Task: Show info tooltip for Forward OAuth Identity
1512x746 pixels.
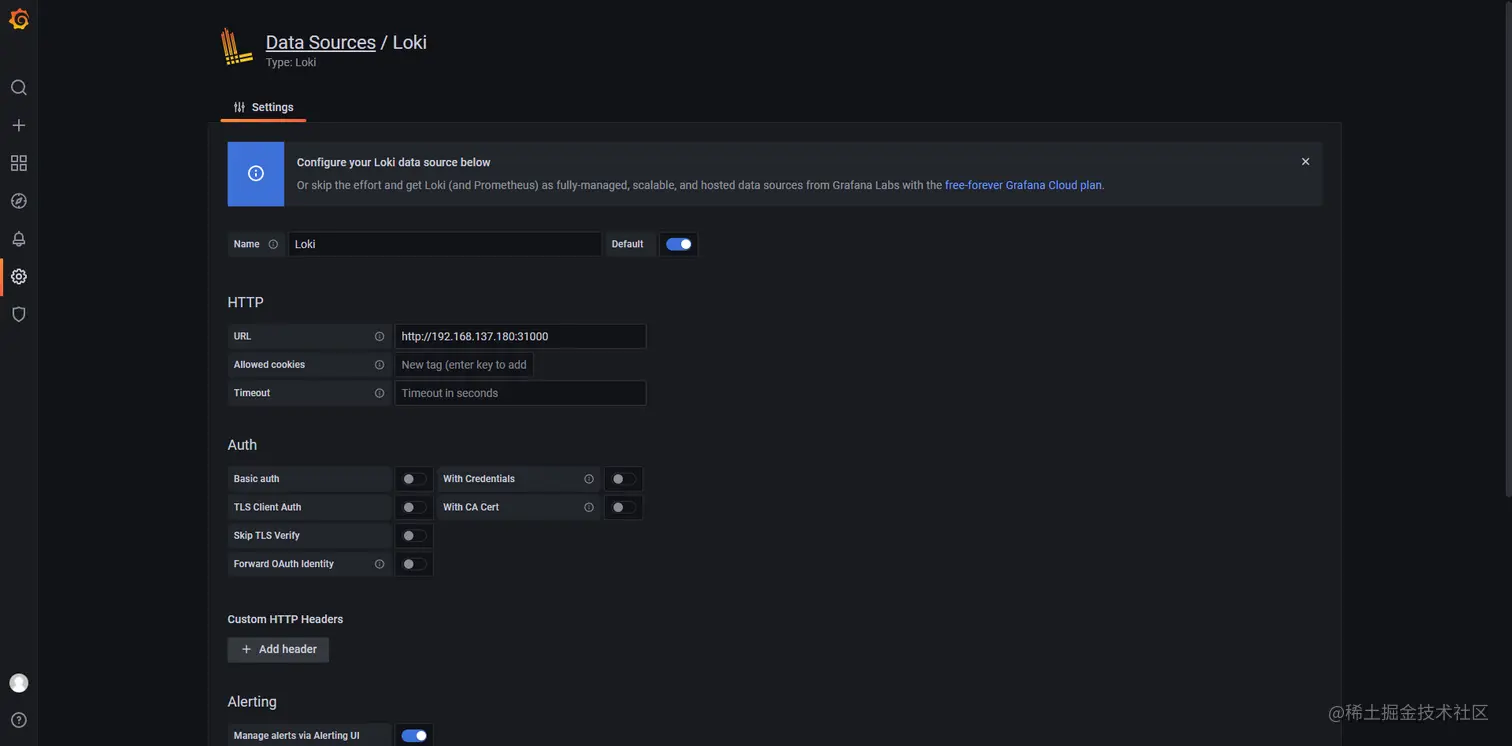Action: pos(379,564)
